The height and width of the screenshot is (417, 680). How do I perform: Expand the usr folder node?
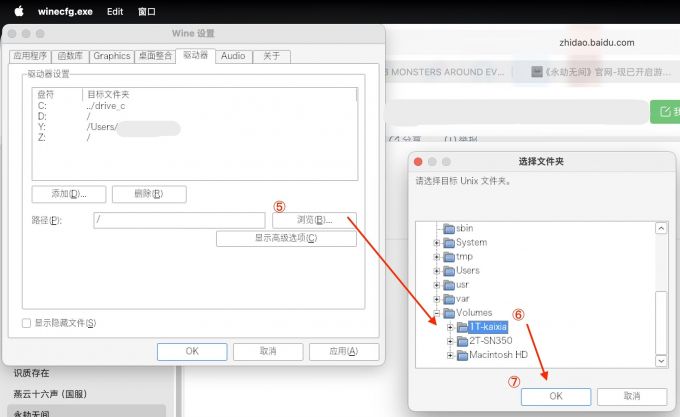tap(437, 285)
